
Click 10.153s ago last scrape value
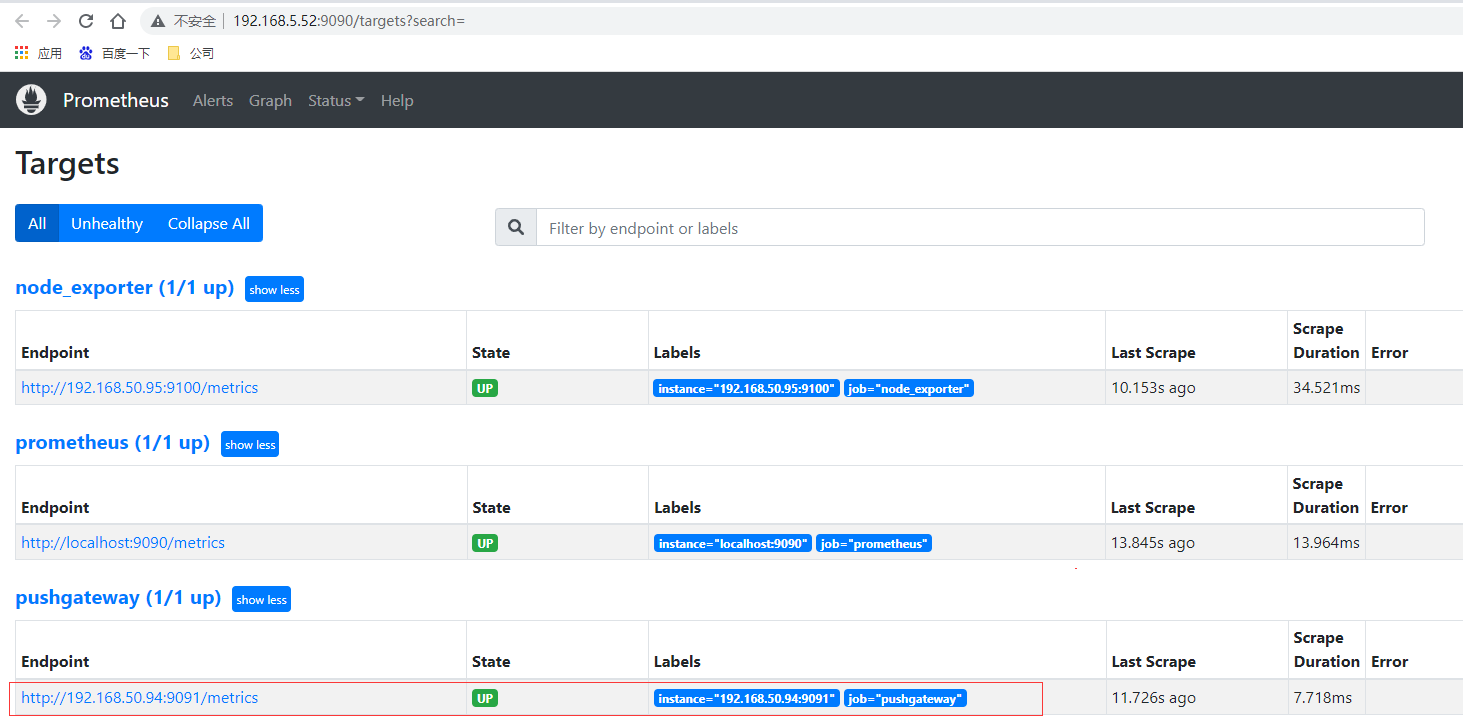point(1153,388)
